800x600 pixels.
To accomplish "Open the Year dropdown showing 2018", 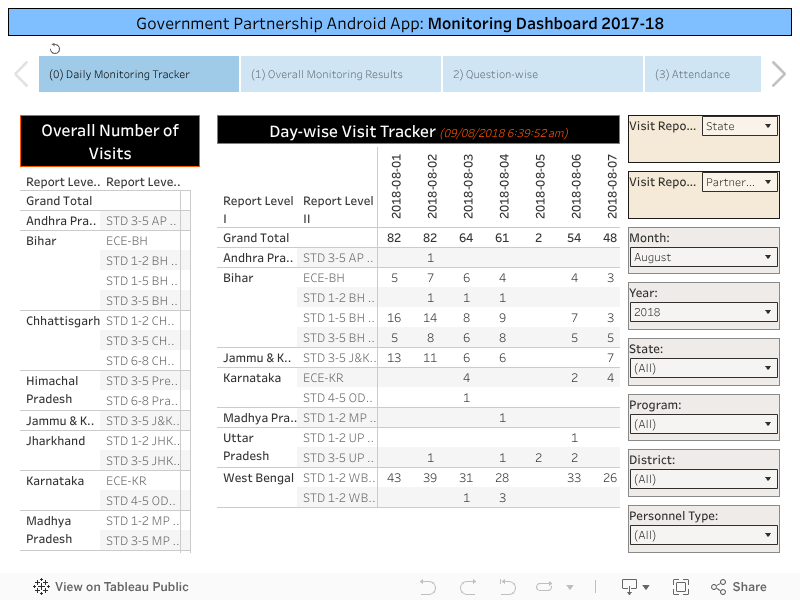I will point(704,312).
